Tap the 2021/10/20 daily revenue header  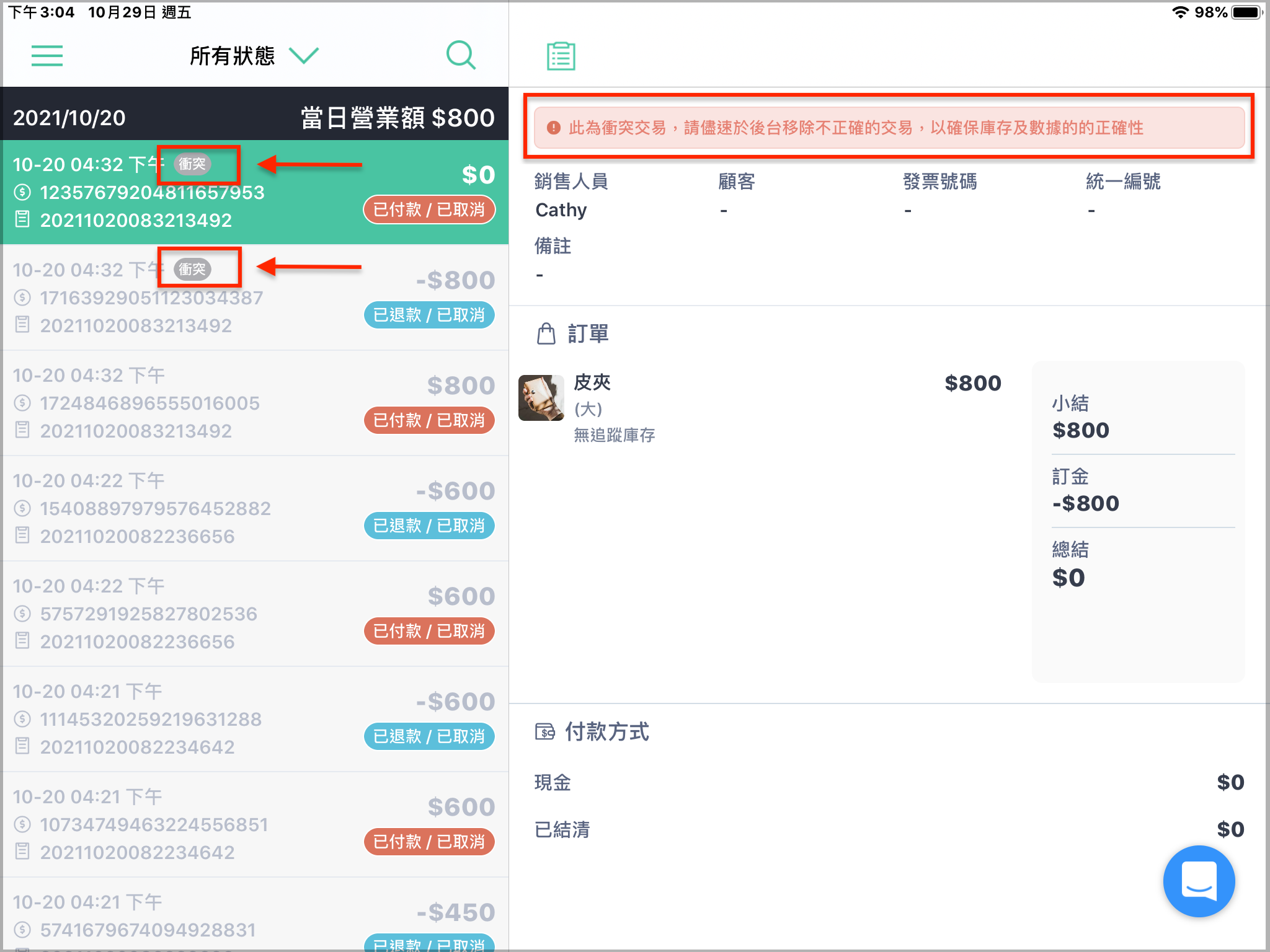point(254,117)
